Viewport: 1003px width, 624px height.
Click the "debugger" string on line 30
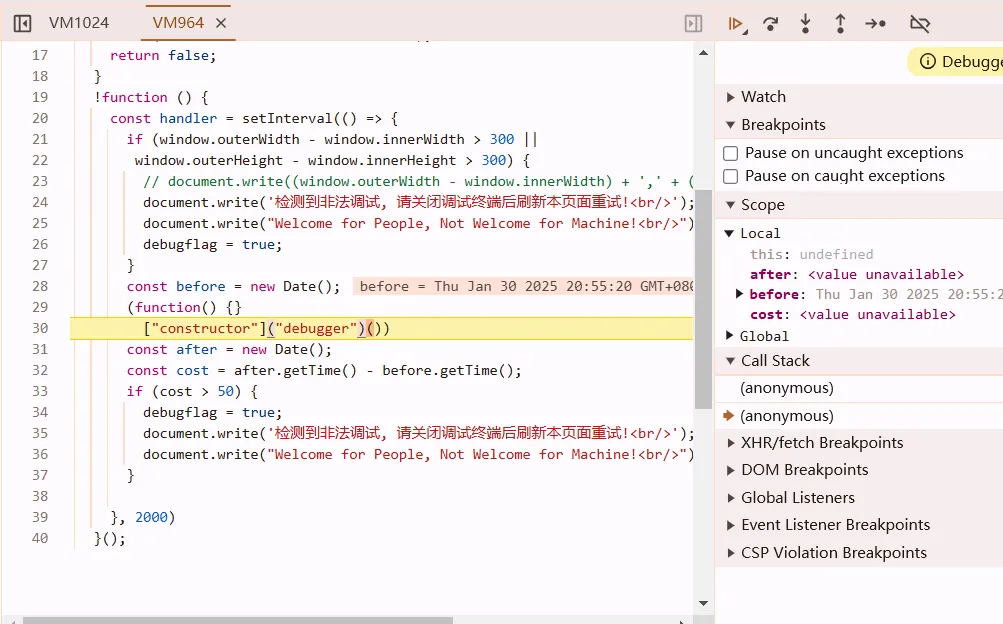[x=315, y=329]
